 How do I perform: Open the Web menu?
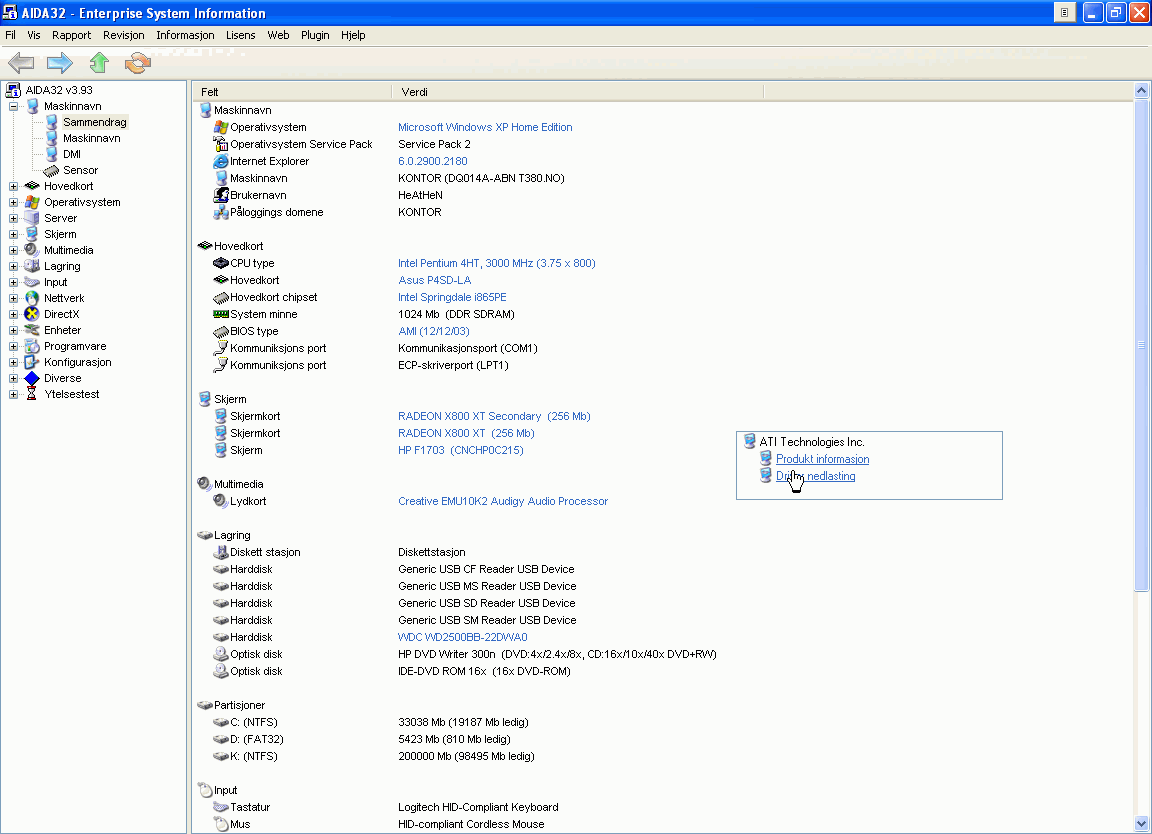[x=278, y=35]
